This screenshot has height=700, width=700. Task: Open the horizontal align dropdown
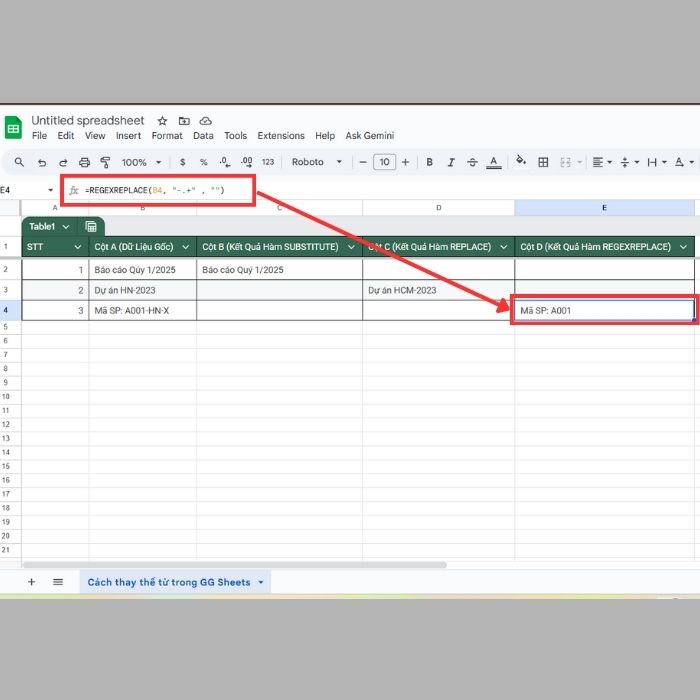(x=602, y=162)
